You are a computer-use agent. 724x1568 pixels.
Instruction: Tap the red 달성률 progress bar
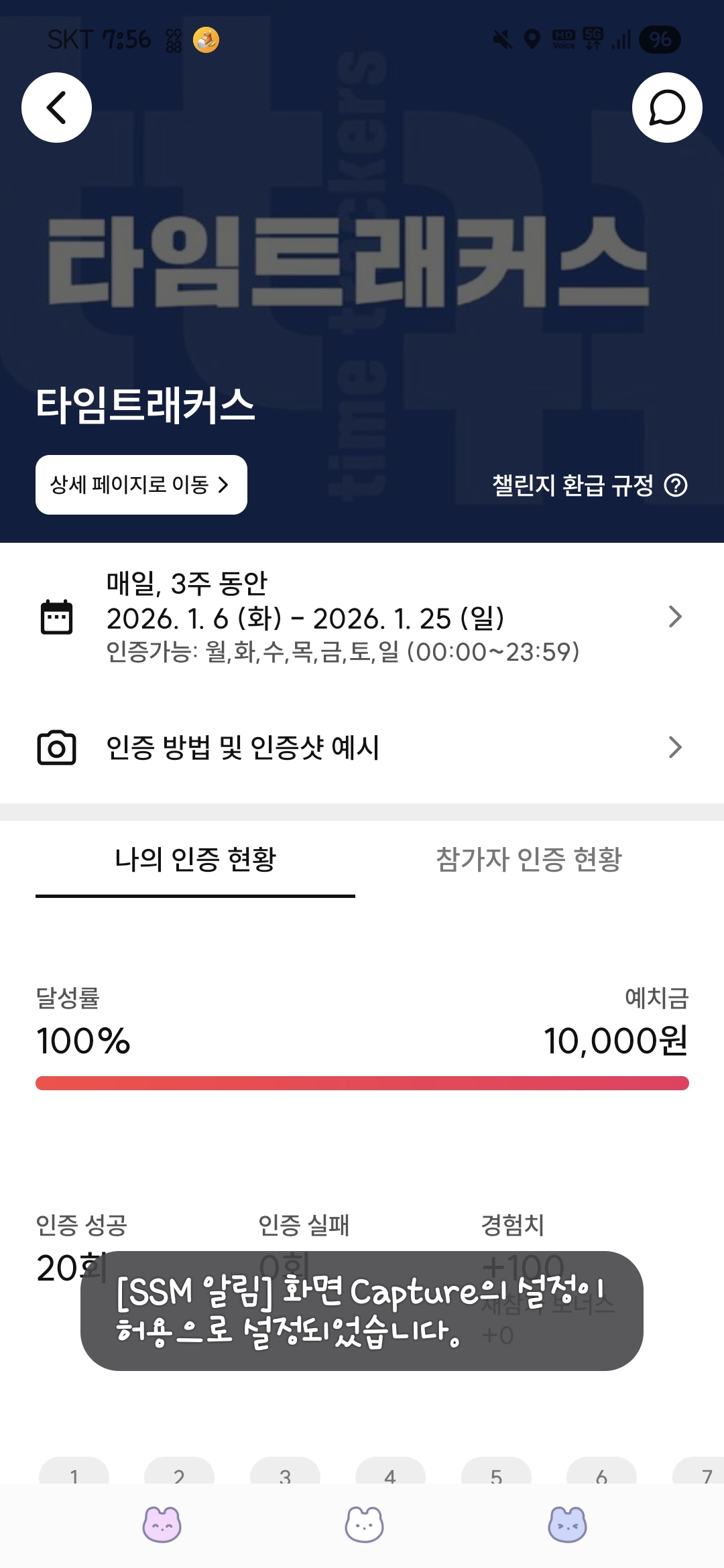tap(362, 1083)
